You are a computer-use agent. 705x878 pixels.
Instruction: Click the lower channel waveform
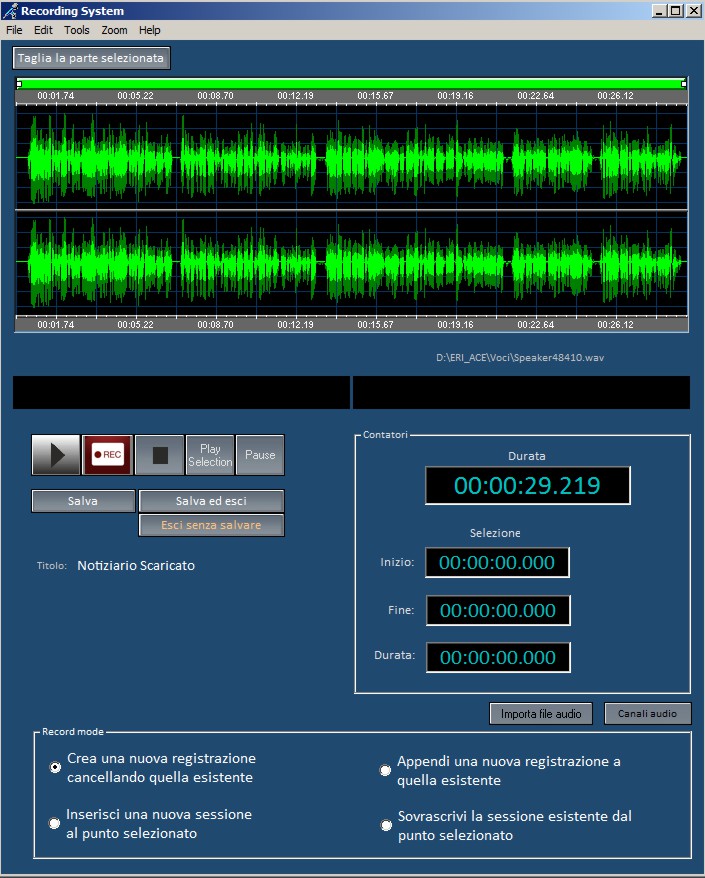coord(351,262)
